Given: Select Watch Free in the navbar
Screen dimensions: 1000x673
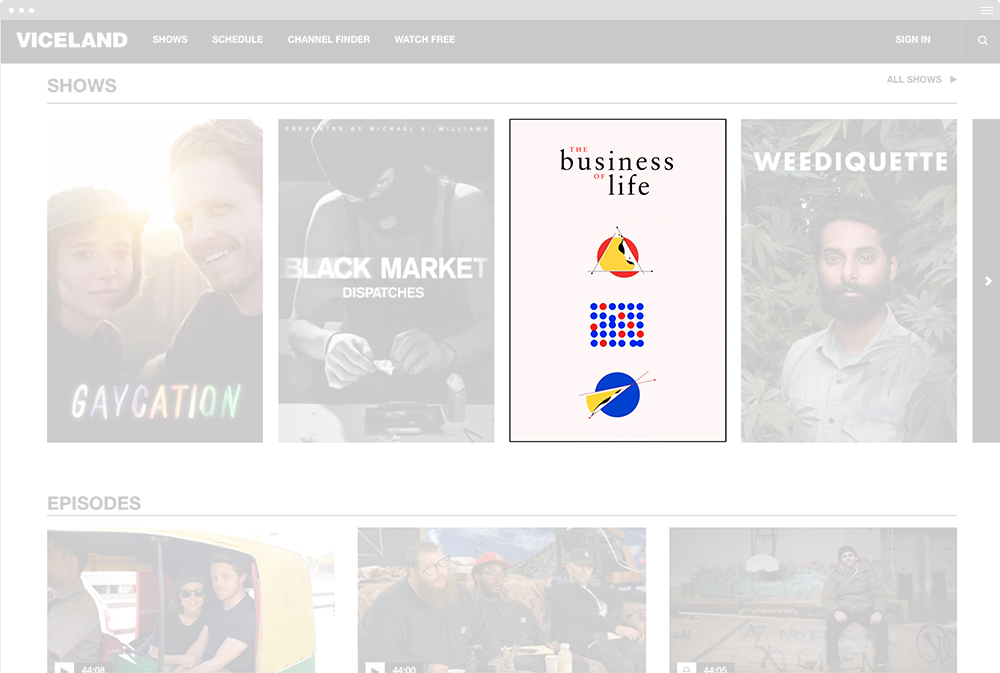Looking at the screenshot, I should pos(425,40).
